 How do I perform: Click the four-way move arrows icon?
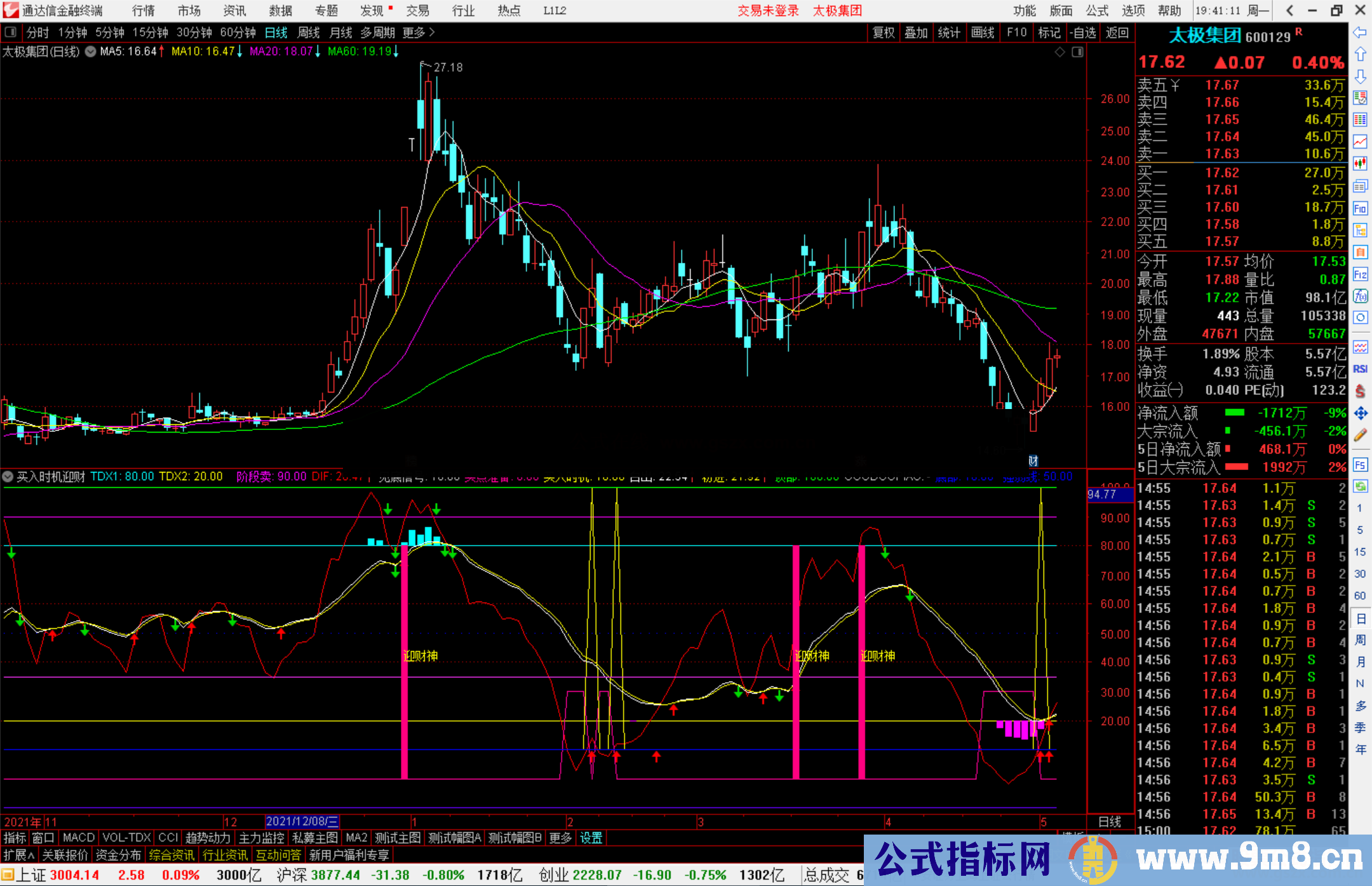(1360, 413)
